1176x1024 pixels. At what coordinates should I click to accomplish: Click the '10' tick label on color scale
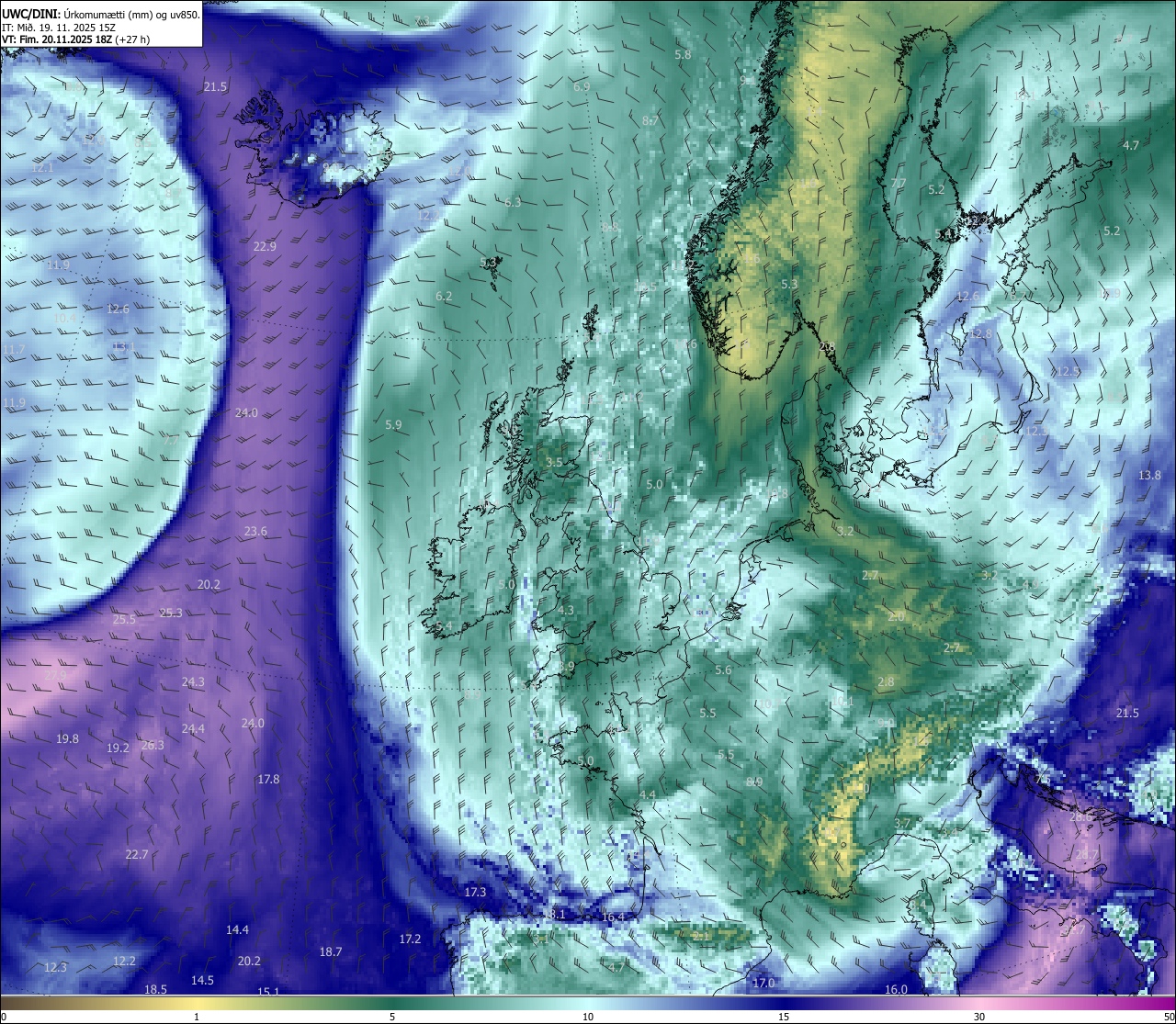[x=588, y=1017]
